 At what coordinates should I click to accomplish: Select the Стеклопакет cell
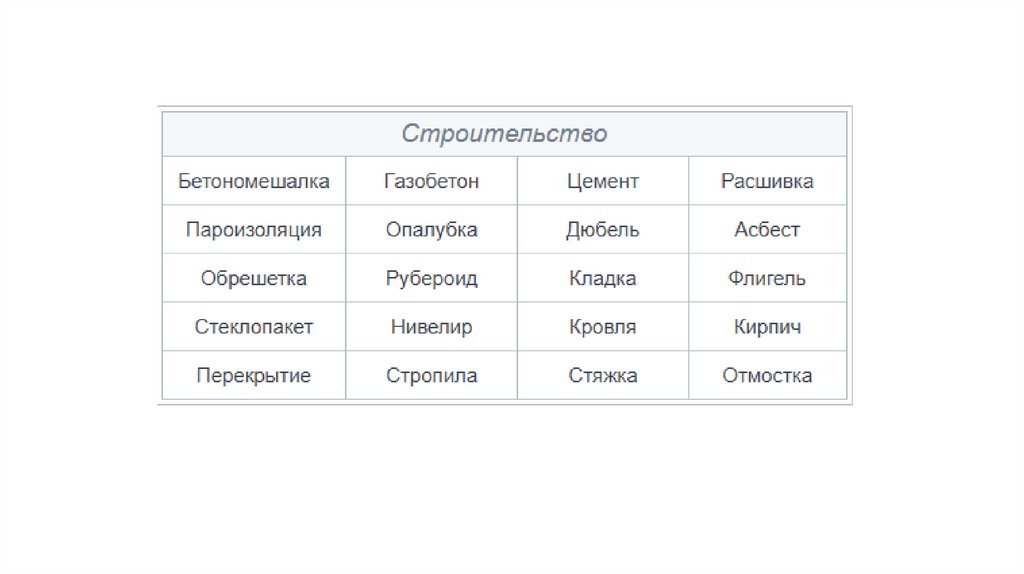tap(254, 327)
